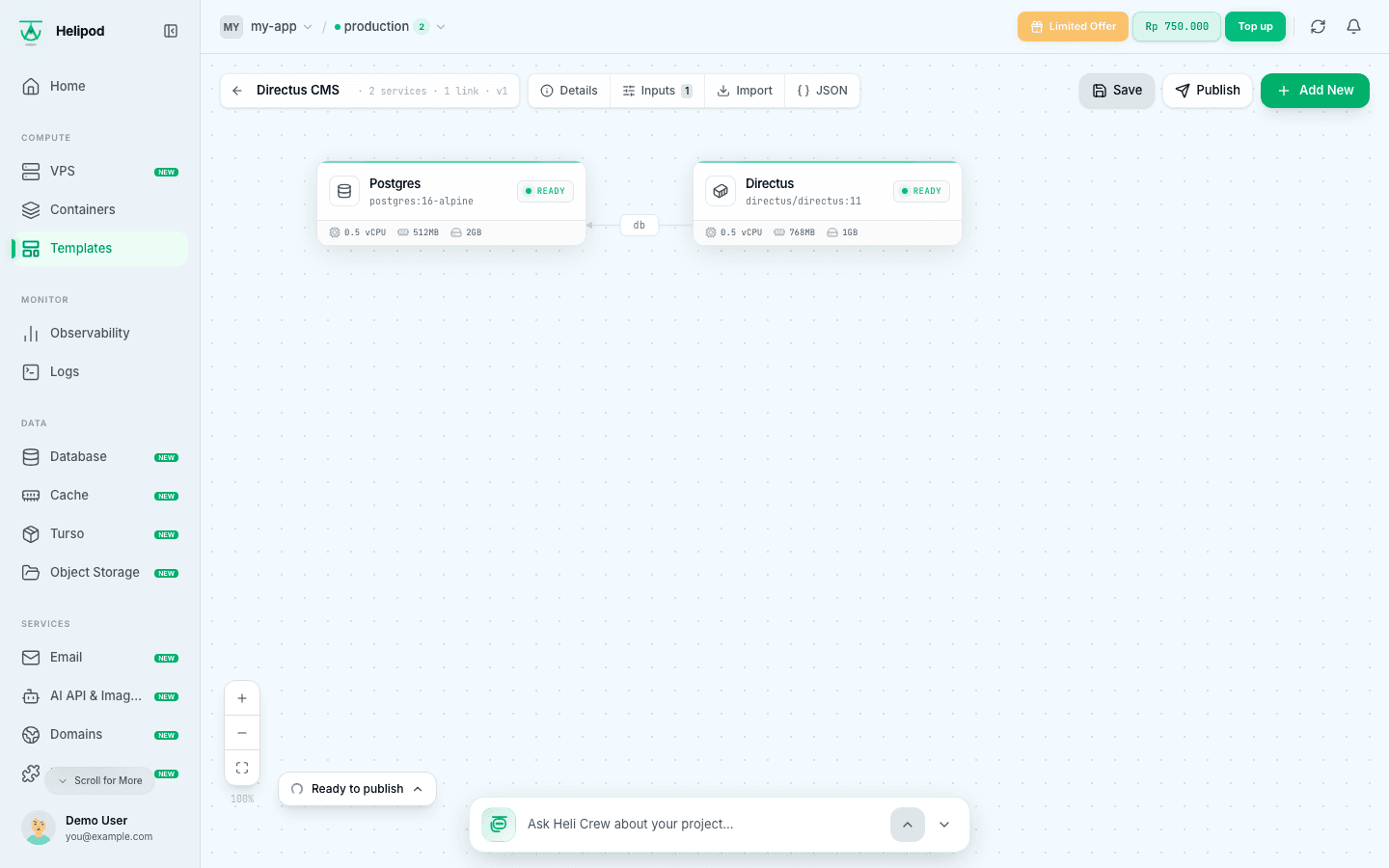Go to Containers section
Screen dimensions: 1389x868
[99, 209]
